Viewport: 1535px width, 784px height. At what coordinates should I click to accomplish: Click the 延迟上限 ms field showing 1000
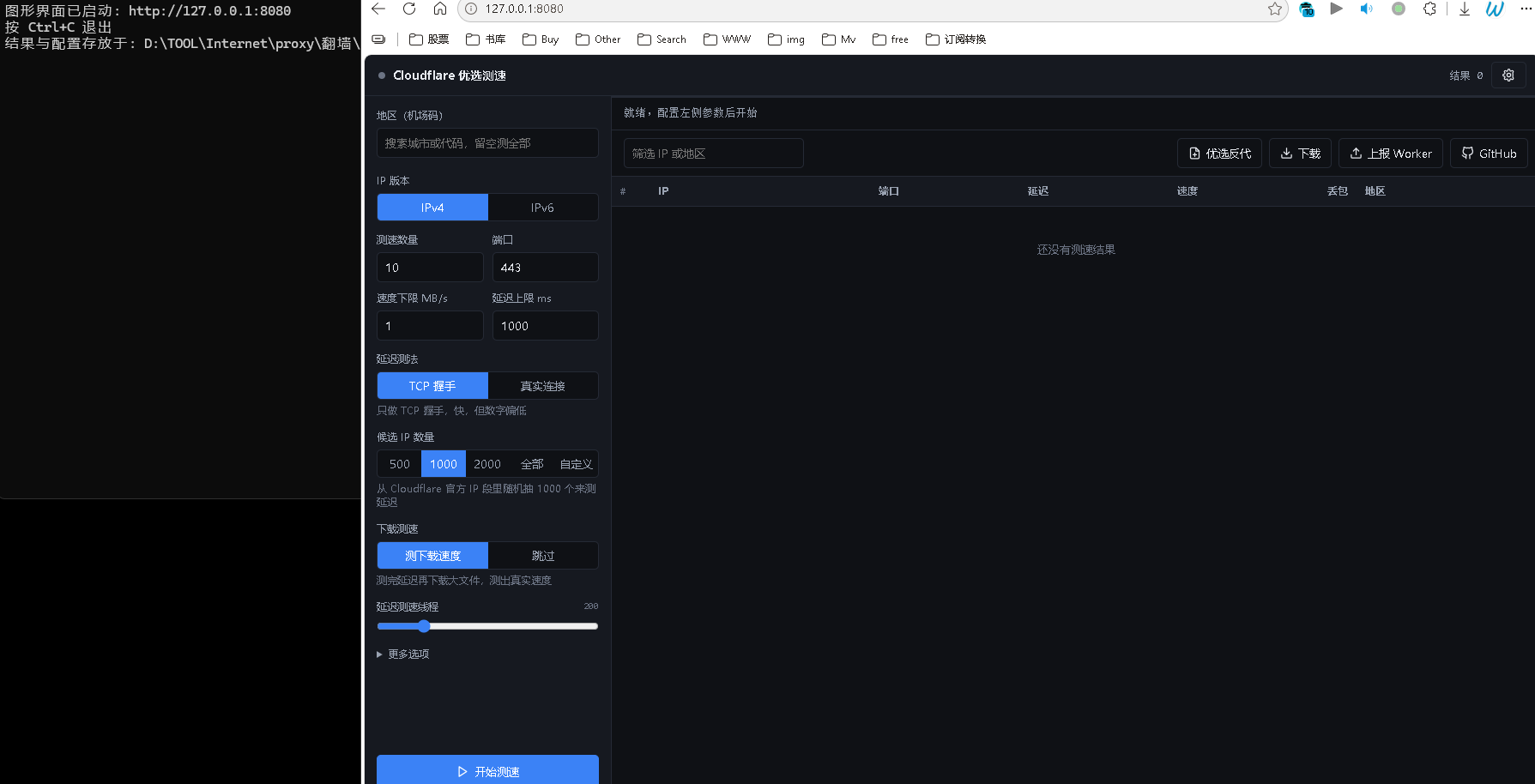coord(546,326)
